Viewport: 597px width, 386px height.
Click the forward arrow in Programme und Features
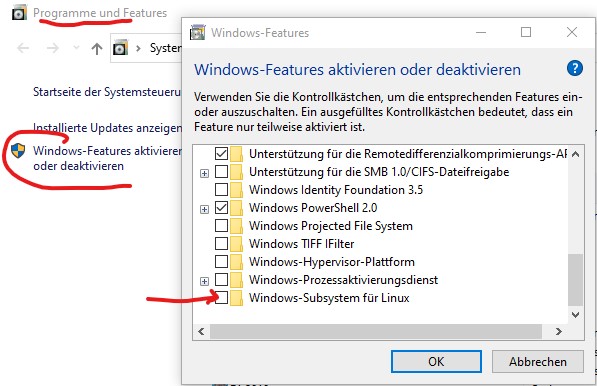pos(53,48)
